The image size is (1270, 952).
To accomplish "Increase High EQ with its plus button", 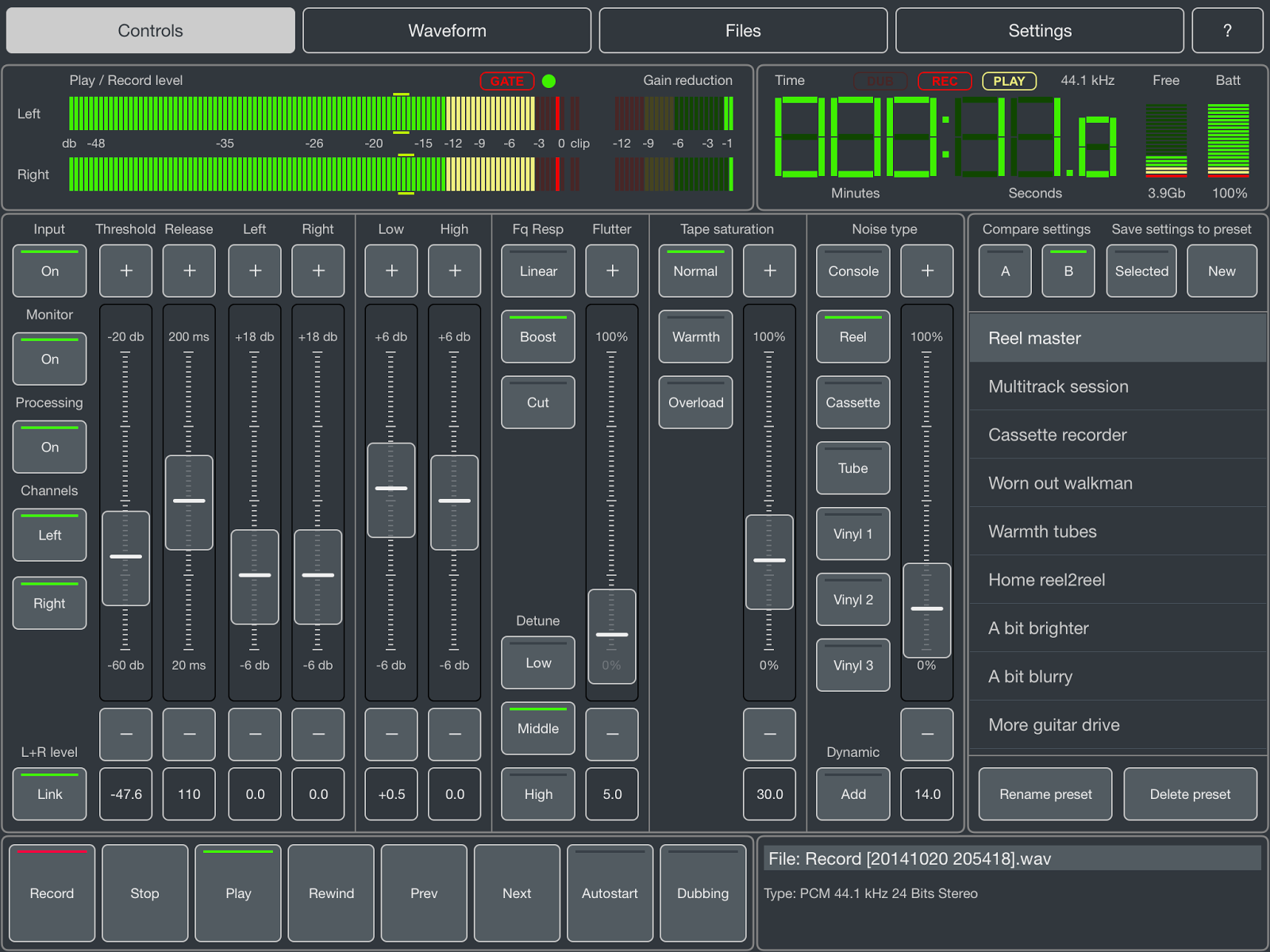I will pos(455,271).
